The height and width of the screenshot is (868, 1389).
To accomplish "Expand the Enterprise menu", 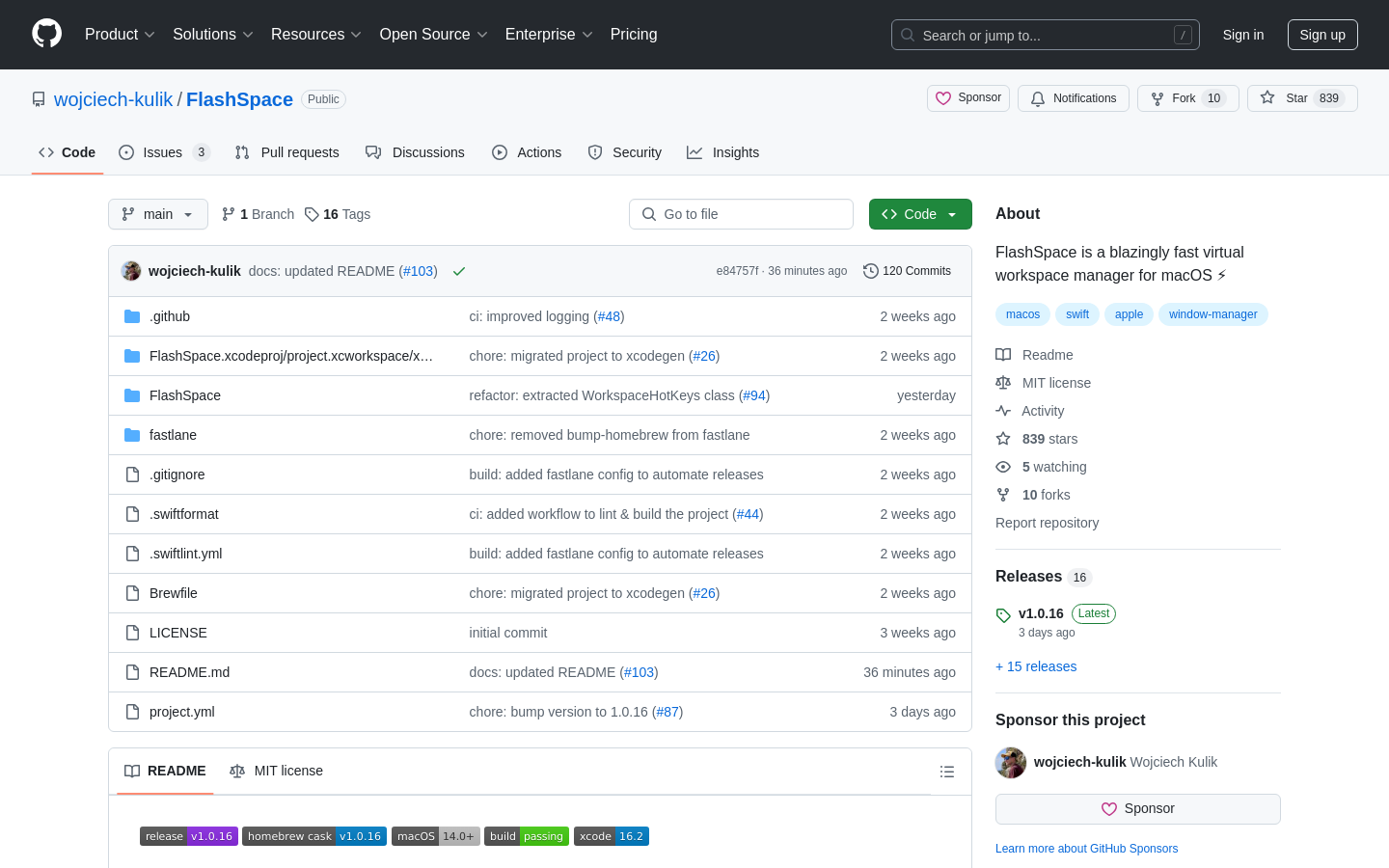I will coord(549,35).
